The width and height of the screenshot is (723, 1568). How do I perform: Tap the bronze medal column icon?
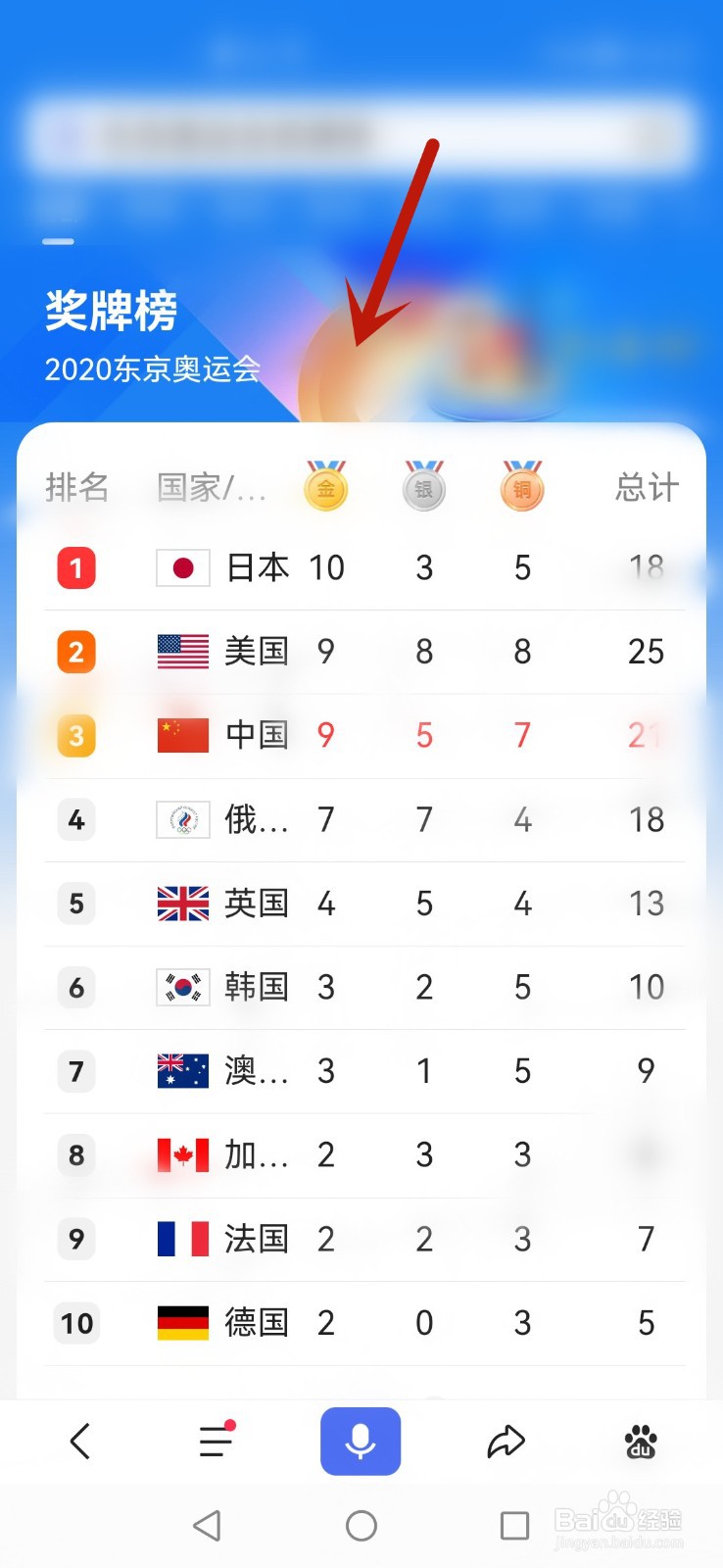click(x=522, y=485)
